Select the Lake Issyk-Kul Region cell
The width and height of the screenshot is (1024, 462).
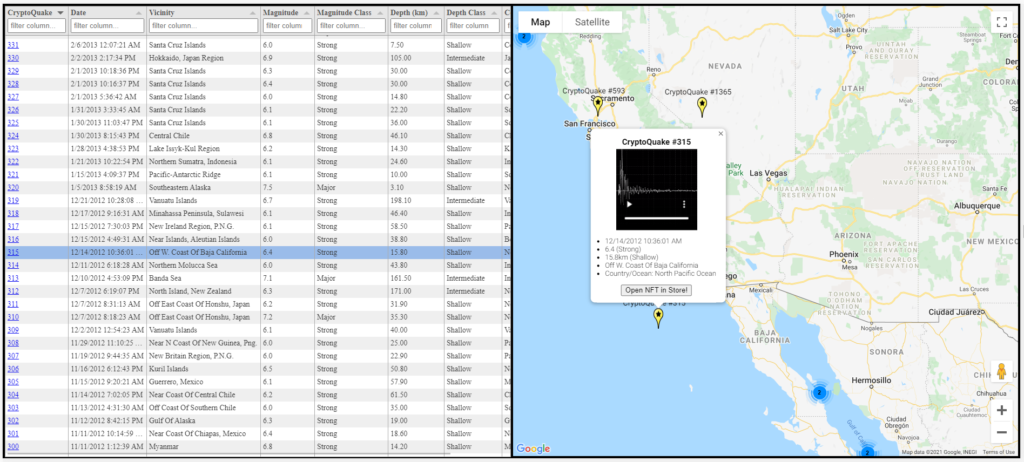203,149
